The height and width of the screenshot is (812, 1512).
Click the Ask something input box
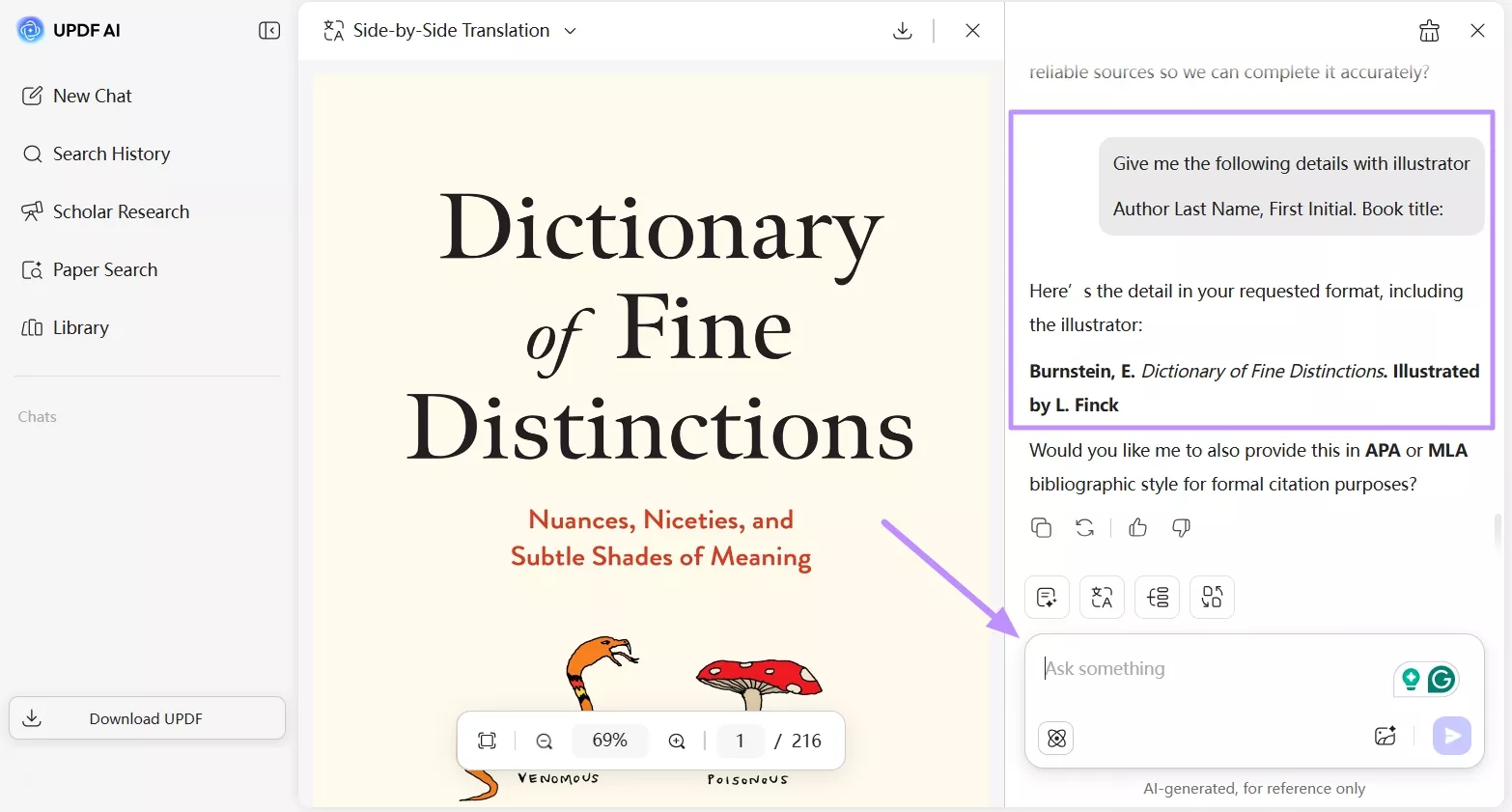pos(1207,669)
